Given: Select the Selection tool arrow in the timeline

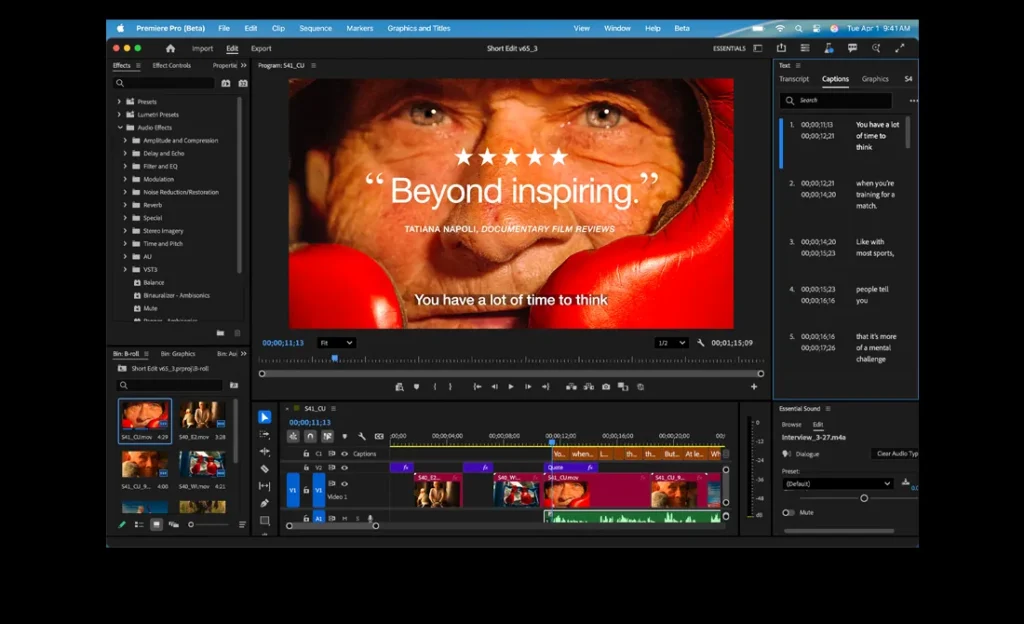Looking at the screenshot, I should pos(264,417).
